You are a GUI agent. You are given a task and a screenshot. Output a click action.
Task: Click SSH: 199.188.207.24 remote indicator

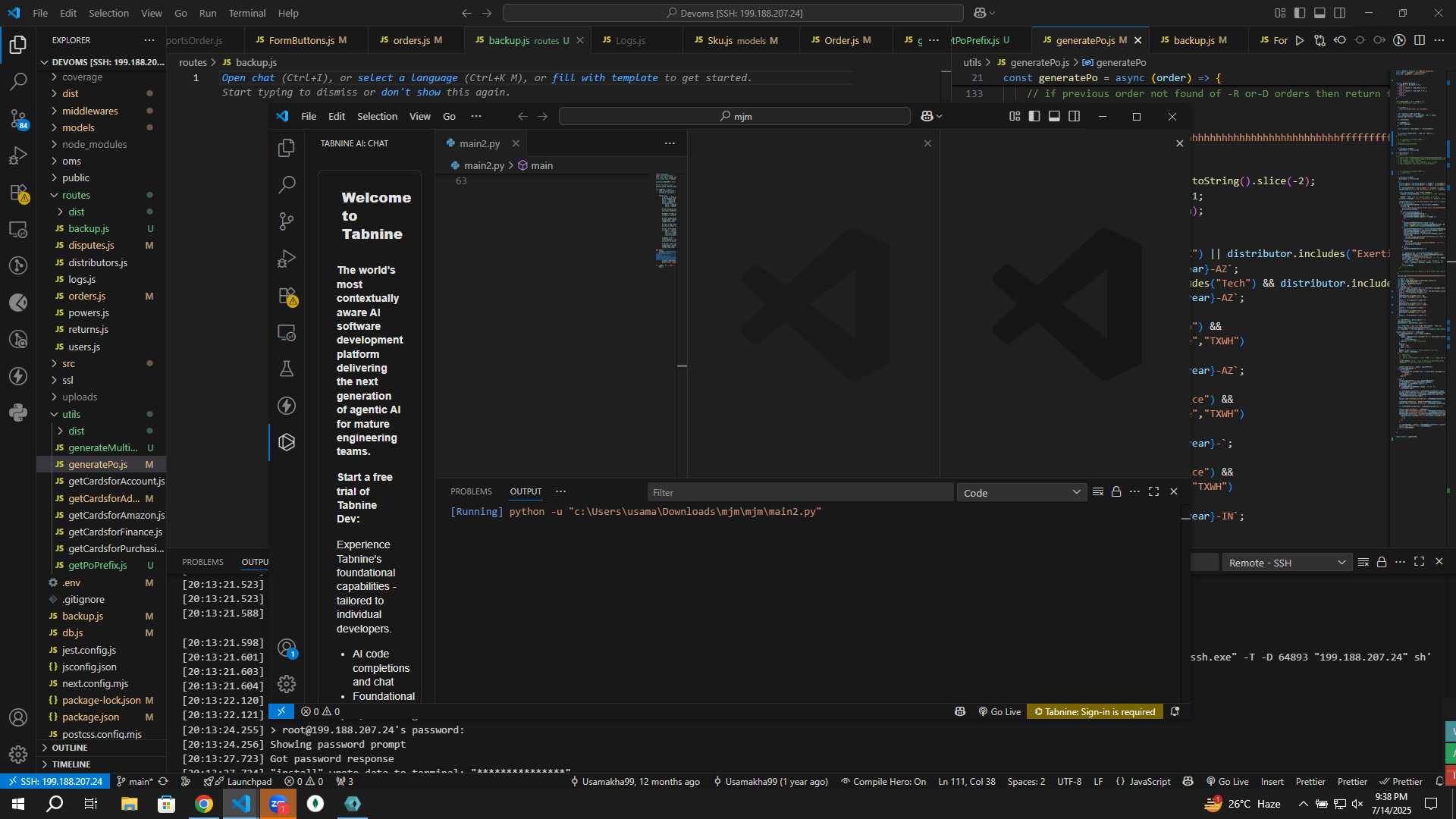pos(55,782)
